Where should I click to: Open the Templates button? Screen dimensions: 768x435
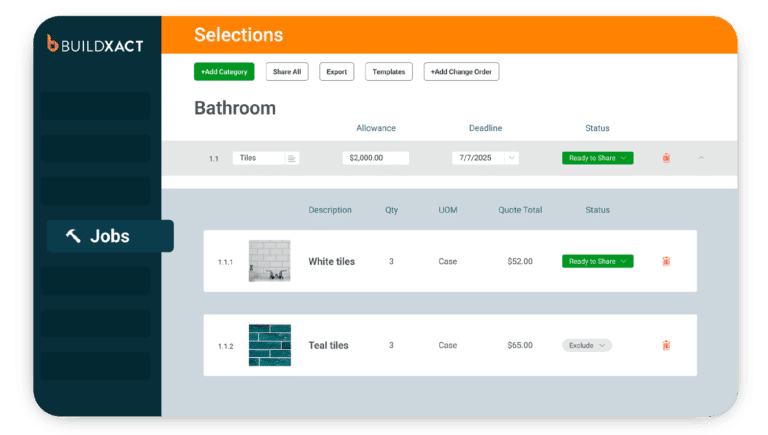pos(388,72)
